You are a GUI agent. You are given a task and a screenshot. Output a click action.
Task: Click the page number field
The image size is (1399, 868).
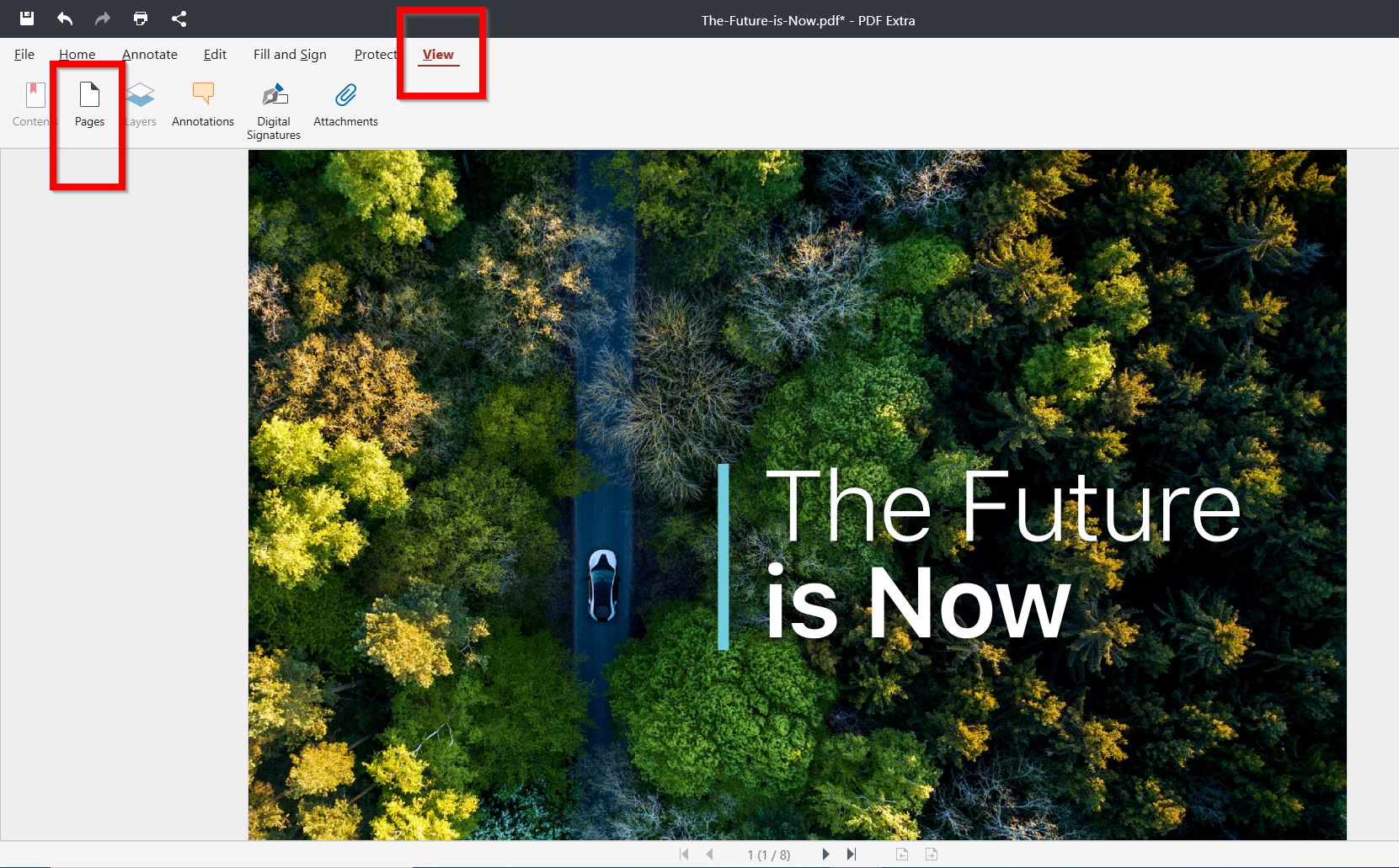pyautogui.click(x=769, y=854)
